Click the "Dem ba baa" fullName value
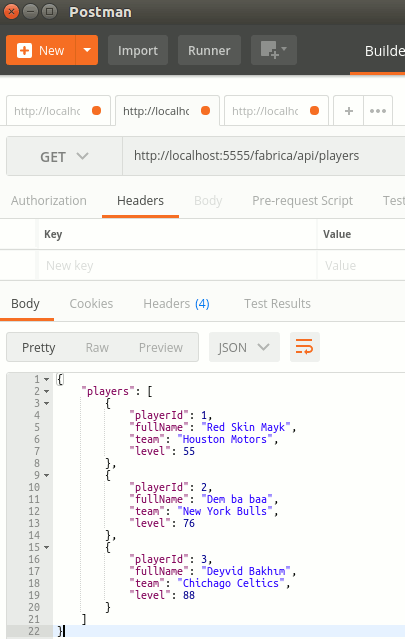 click(237, 499)
